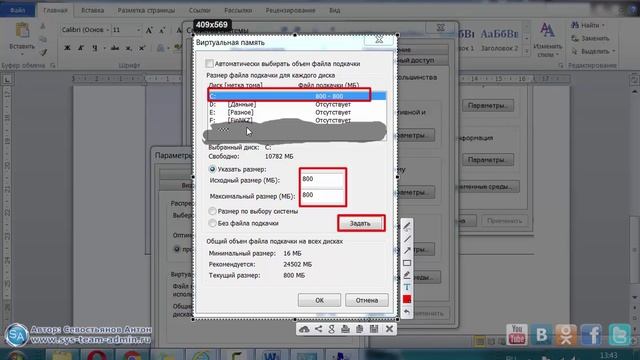This screenshot has width=640, height=360.
Task: Switch to the Главная ribbon tab
Action: click(56, 10)
